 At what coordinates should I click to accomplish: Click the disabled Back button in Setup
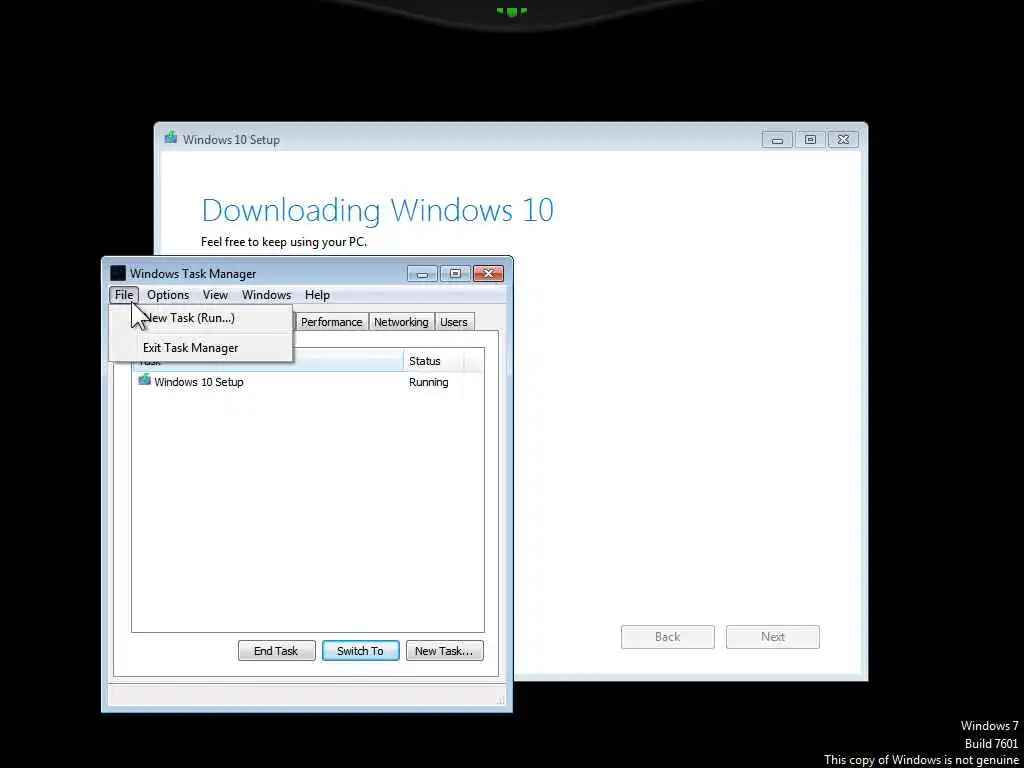coord(667,637)
